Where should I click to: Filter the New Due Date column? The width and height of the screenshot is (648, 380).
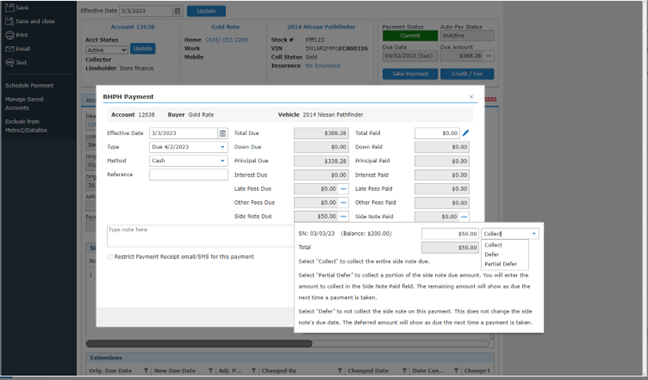(211, 370)
